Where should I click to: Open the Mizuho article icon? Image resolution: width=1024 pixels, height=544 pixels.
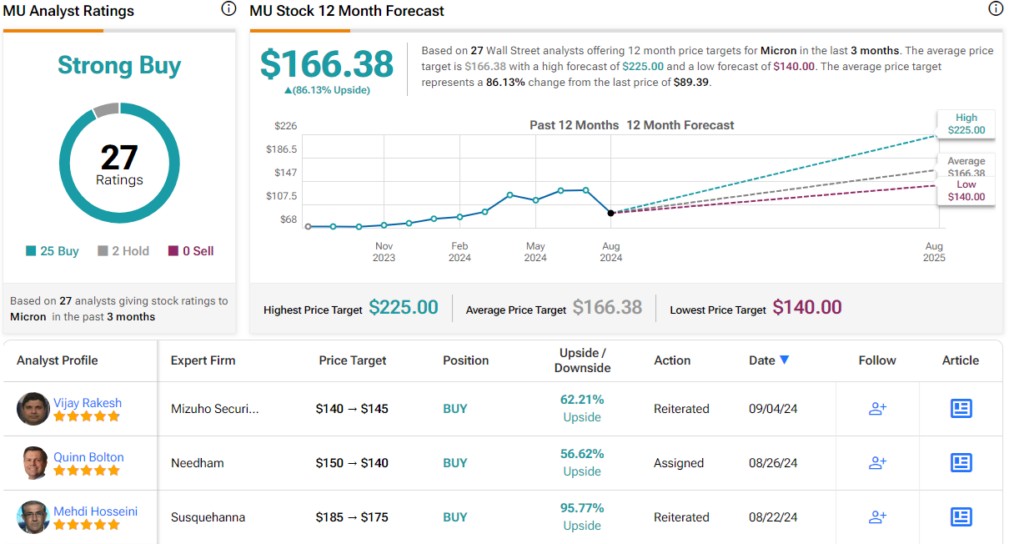click(x=960, y=409)
